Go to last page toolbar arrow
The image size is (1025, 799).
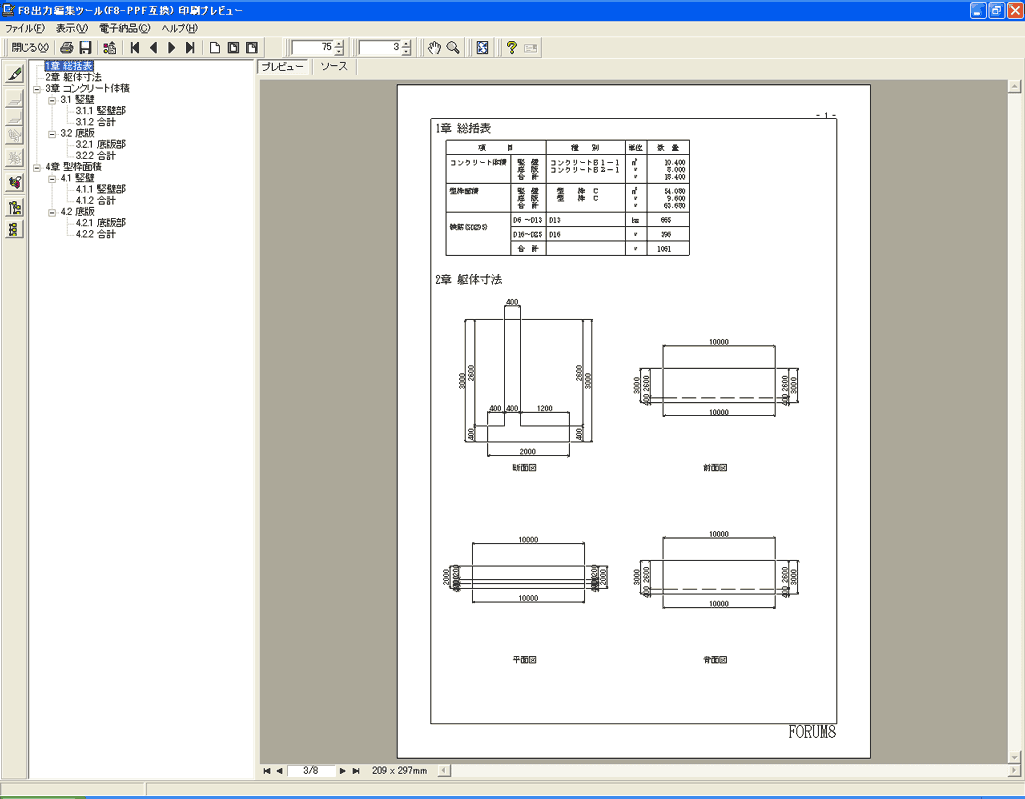(190, 48)
